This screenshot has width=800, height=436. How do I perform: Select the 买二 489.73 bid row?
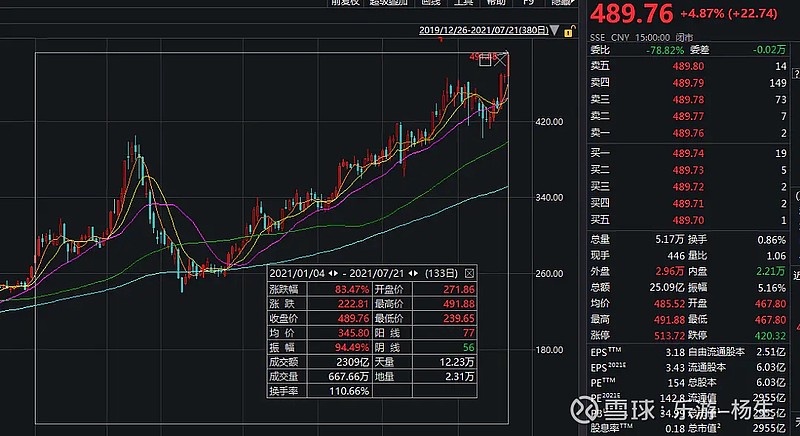coord(688,170)
